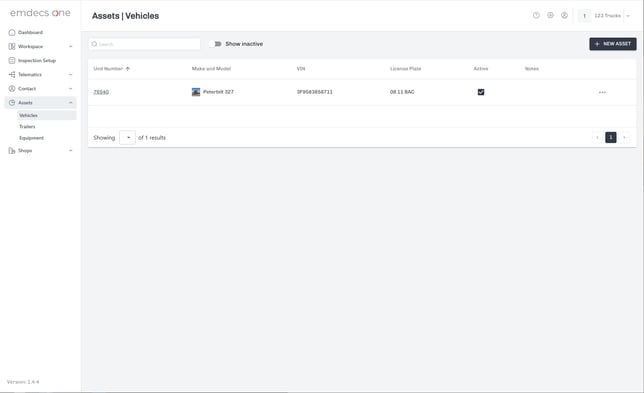Image resolution: width=644 pixels, height=393 pixels.
Task: Uncheck Active checkbox for Peterbilt 327
Action: coord(481,92)
